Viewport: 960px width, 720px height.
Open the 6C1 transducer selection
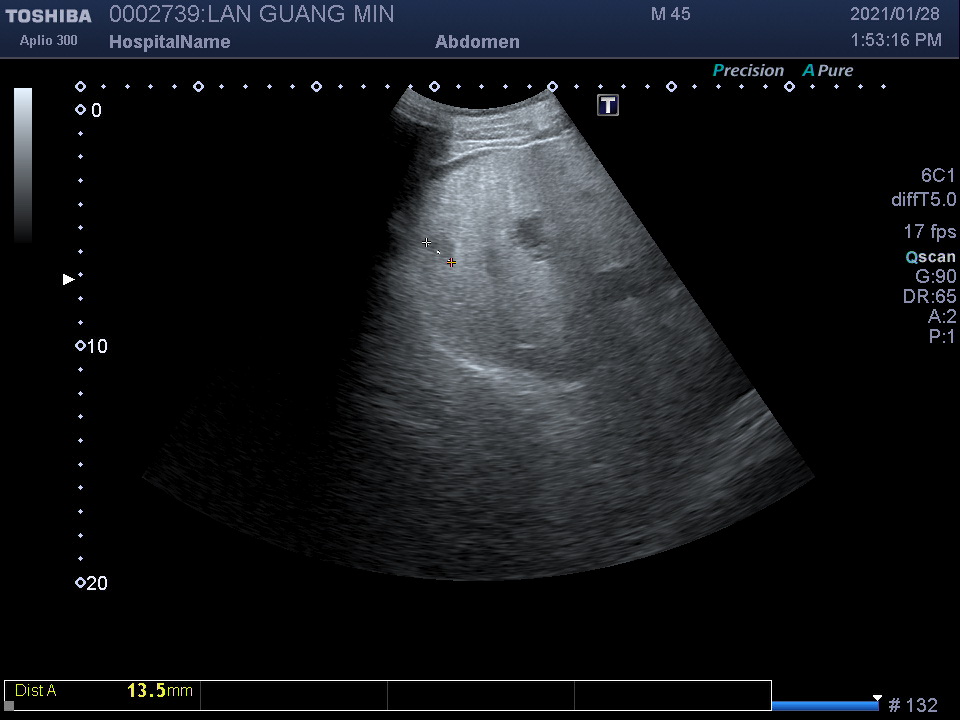pos(938,176)
